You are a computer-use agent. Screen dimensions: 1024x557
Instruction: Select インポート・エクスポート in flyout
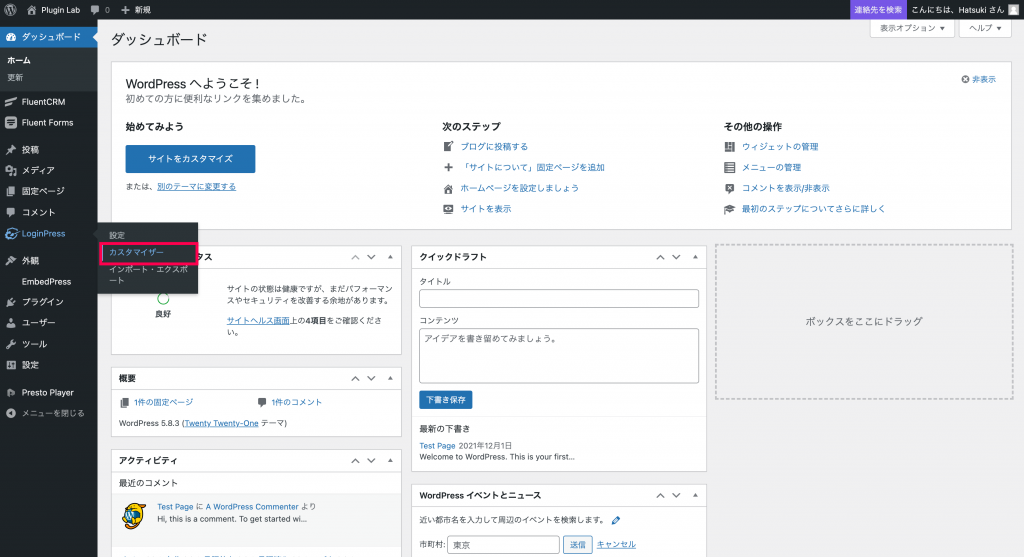pos(148,275)
